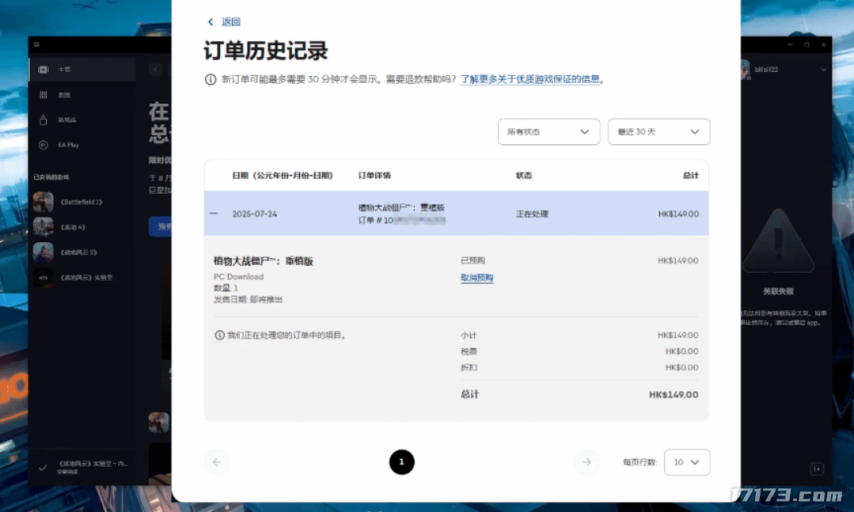This screenshot has width=854, height=512.
Task: Click the 植物大战僵尸 item title in details
Action: click(263, 261)
